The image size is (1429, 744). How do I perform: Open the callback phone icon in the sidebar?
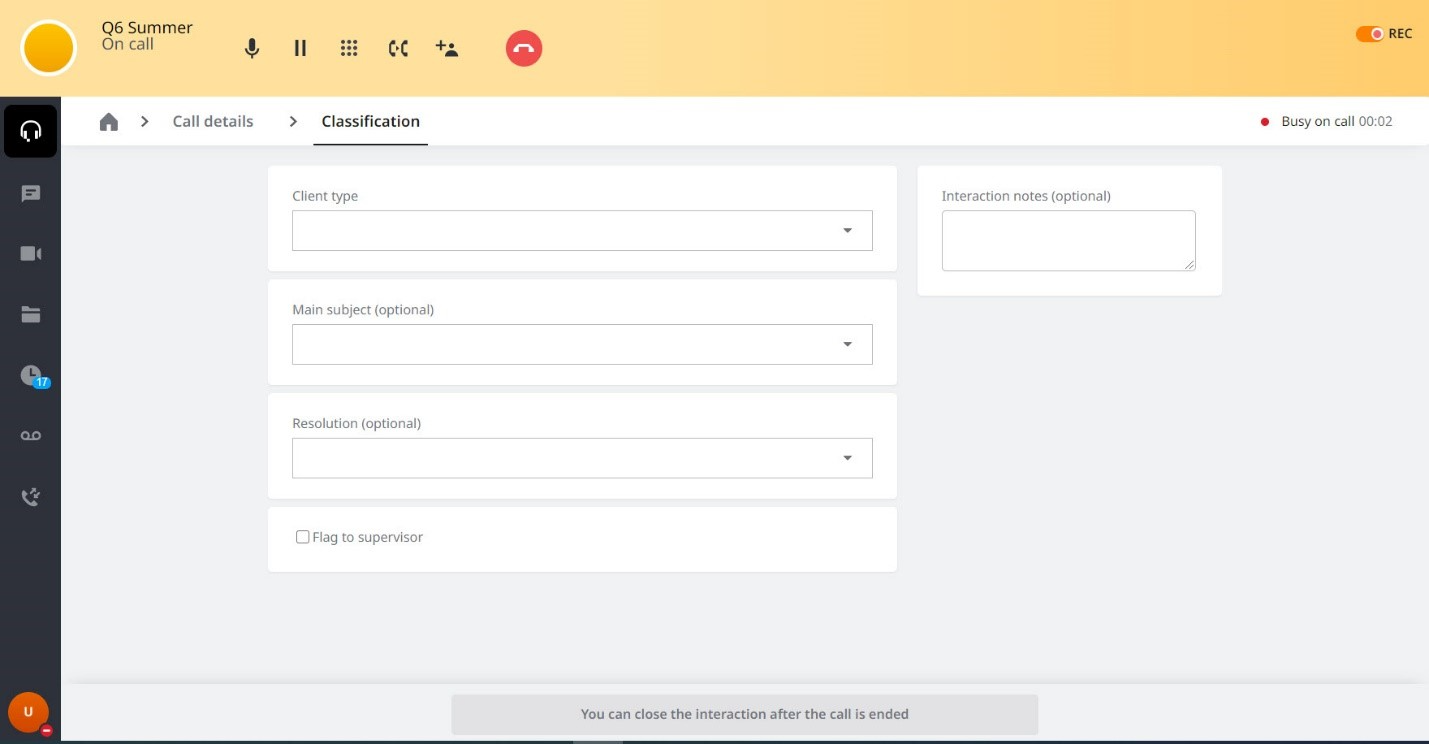click(31, 496)
